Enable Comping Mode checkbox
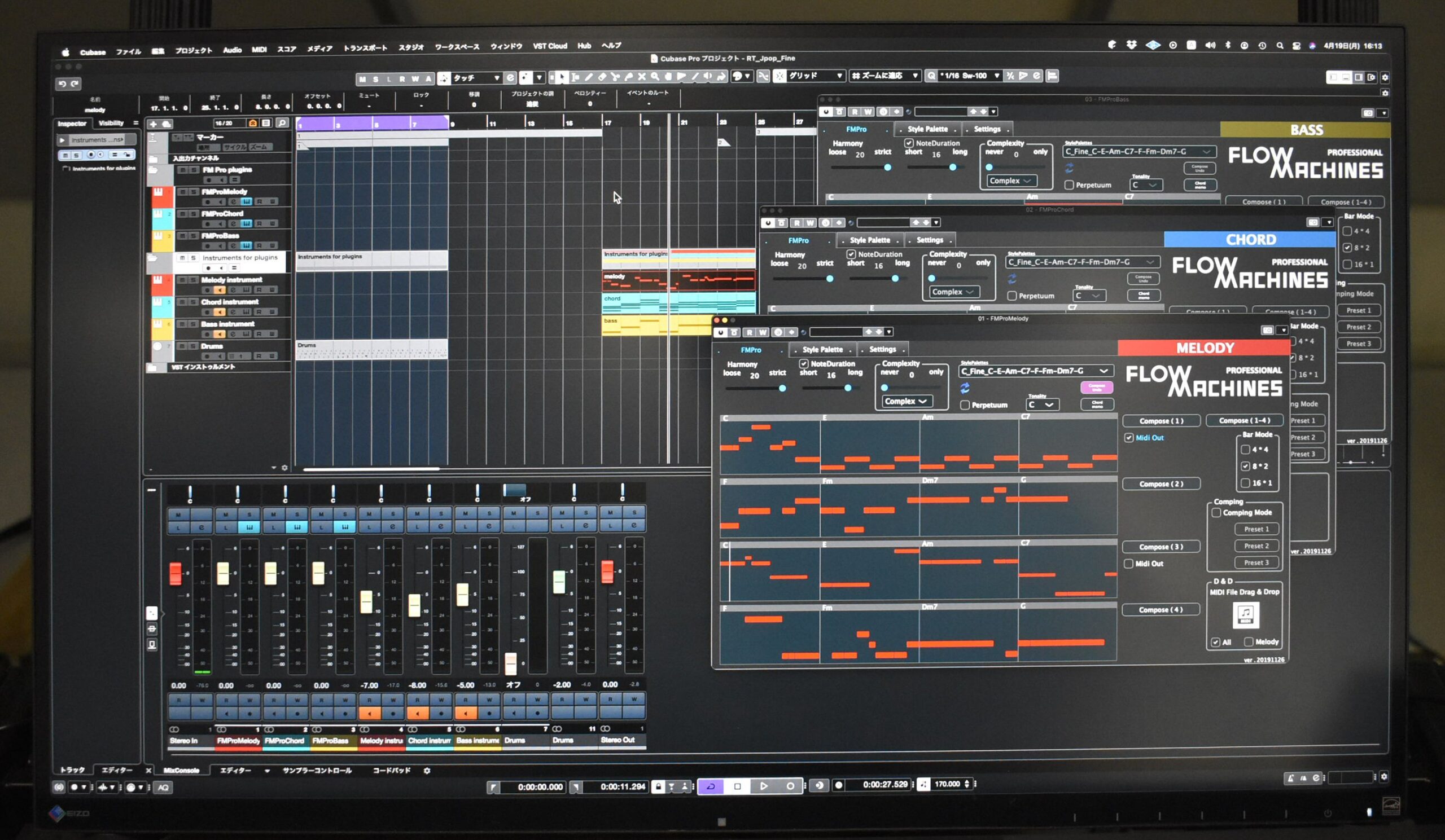The height and width of the screenshot is (840, 1445). coord(1216,513)
